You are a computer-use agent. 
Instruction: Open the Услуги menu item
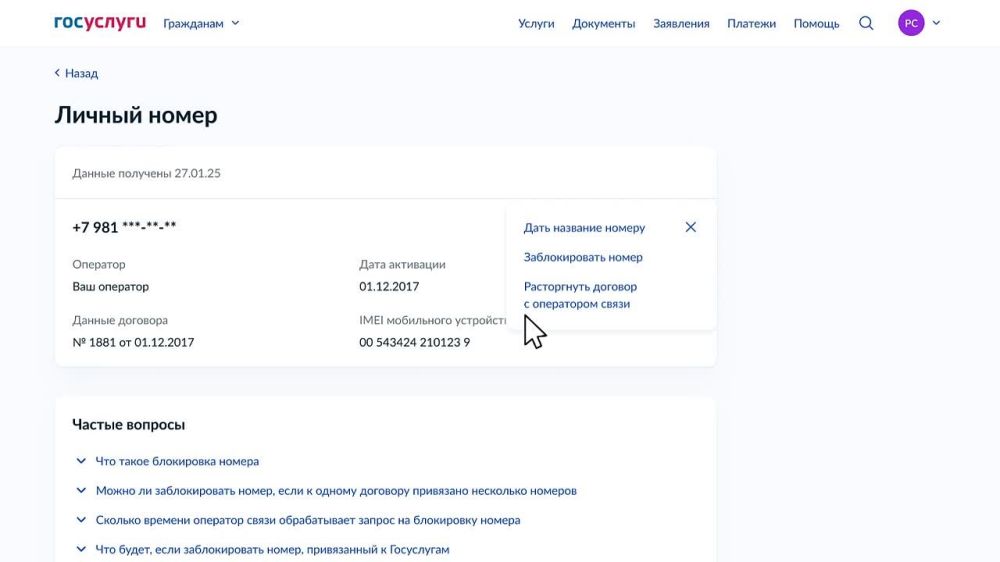click(x=536, y=23)
